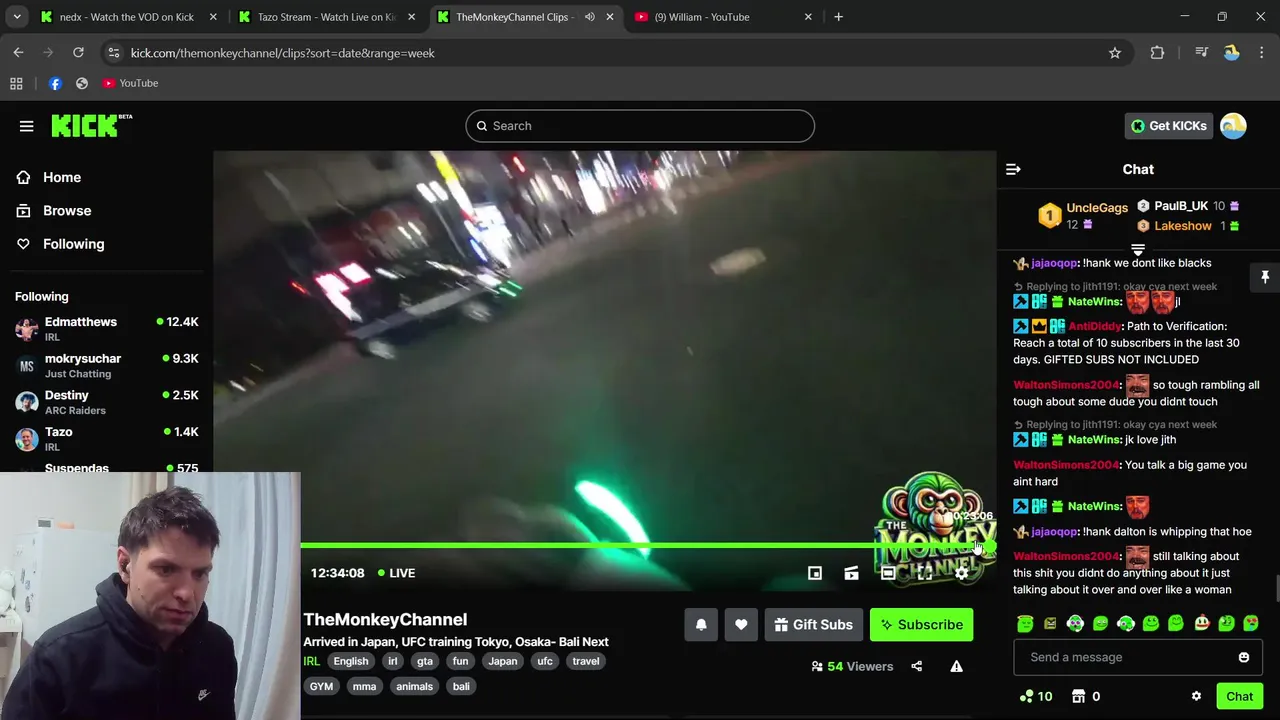Expand the leaderboard handle below gifters
This screenshot has width=1280, height=720.
point(1138,249)
